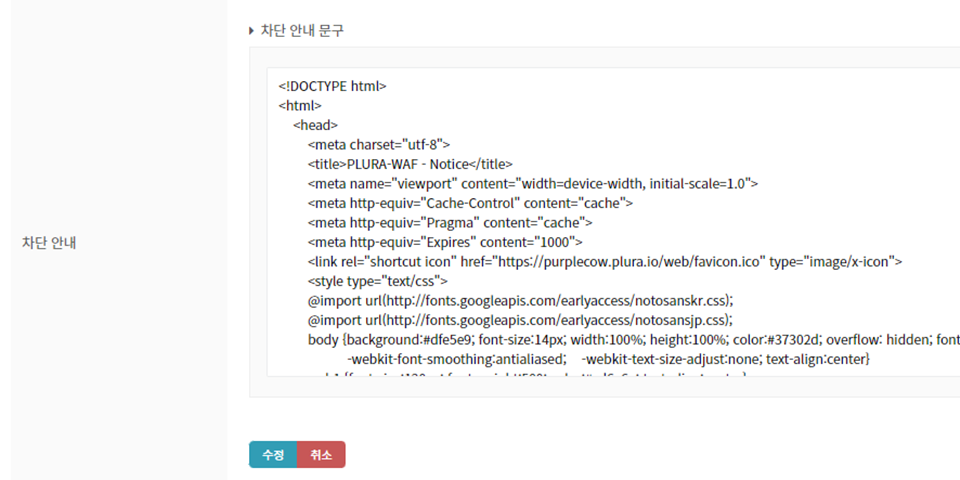Place cursor on Cache-Control meta line
This screenshot has width=960, height=480.
click(x=470, y=203)
